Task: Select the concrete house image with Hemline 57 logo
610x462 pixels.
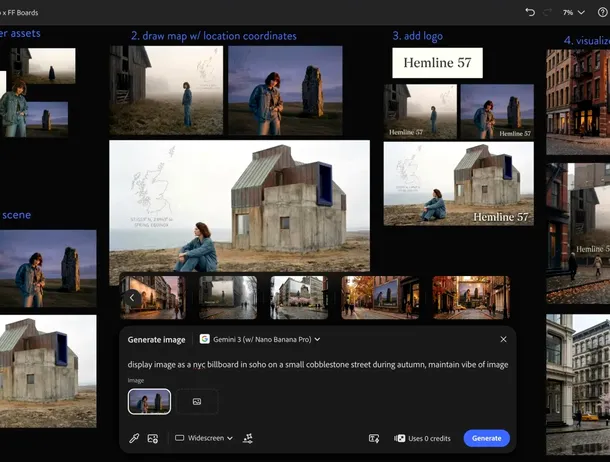Action: 459,184
